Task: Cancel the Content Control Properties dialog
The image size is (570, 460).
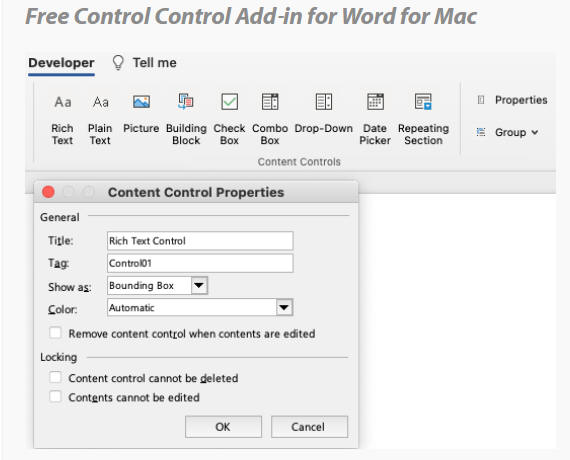Action: click(309, 427)
